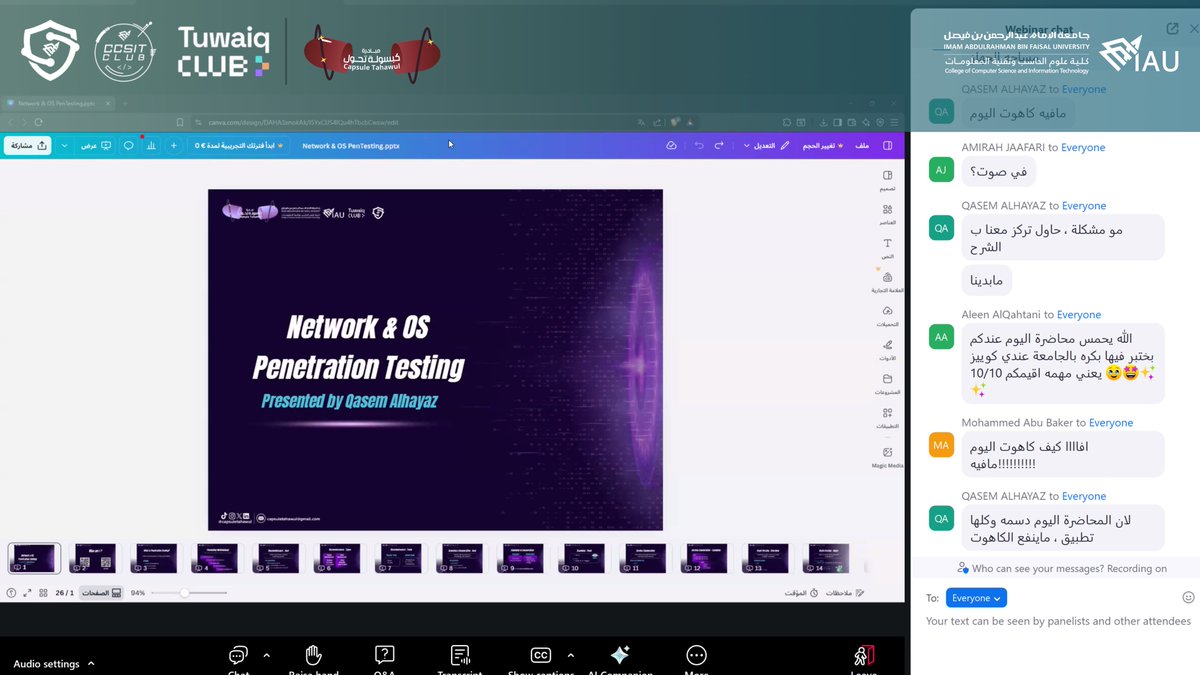Open Zoom Chat from the meeting toolbar
Screen dimensions: 1200x675
point(238,660)
